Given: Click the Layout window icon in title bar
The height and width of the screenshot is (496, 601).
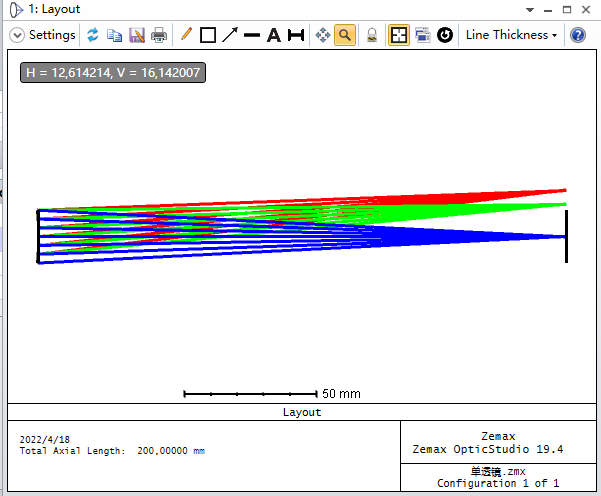Looking at the screenshot, I should [16, 10].
